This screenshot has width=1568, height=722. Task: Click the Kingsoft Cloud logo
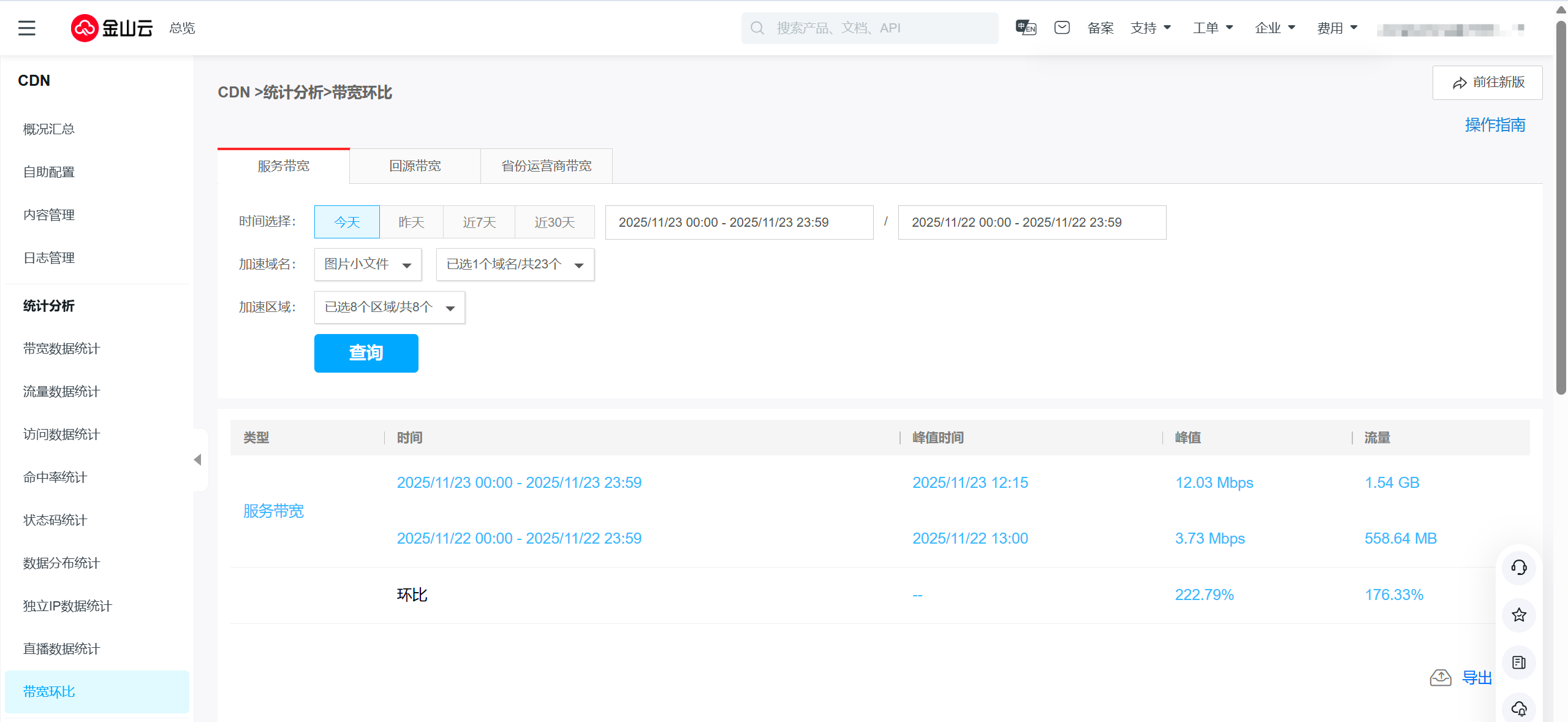(x=112, y=28)
